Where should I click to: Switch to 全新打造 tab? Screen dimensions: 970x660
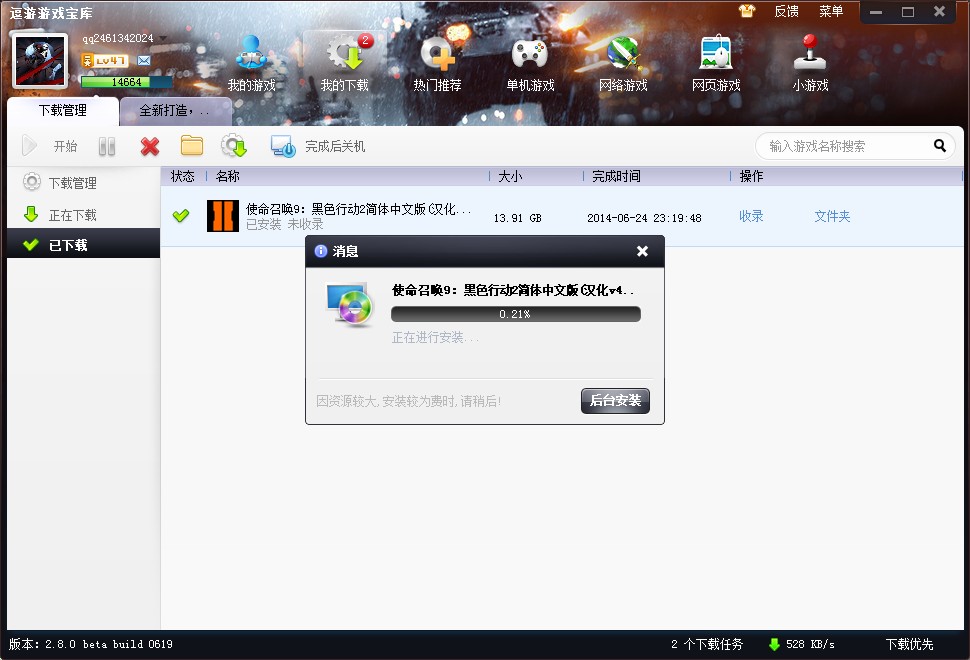[x=175, y=111]
